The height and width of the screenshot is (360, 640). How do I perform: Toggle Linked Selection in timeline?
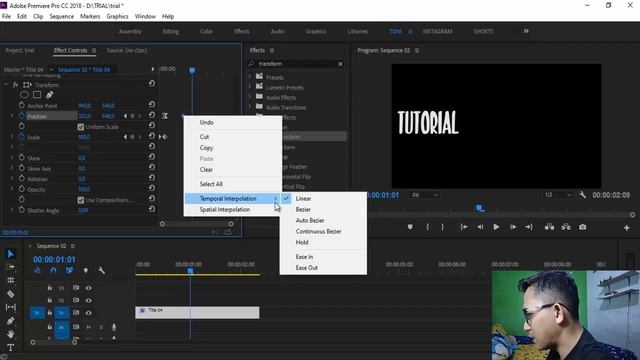tap(69, 270)
